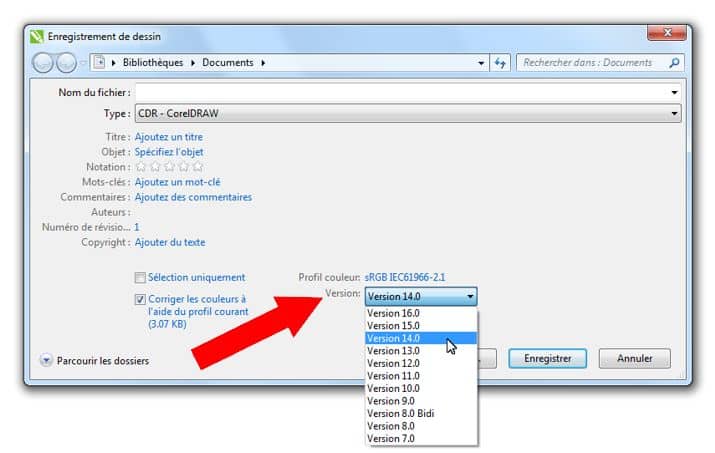Expand folders with Parcourir les dossiers arrow

46,360
